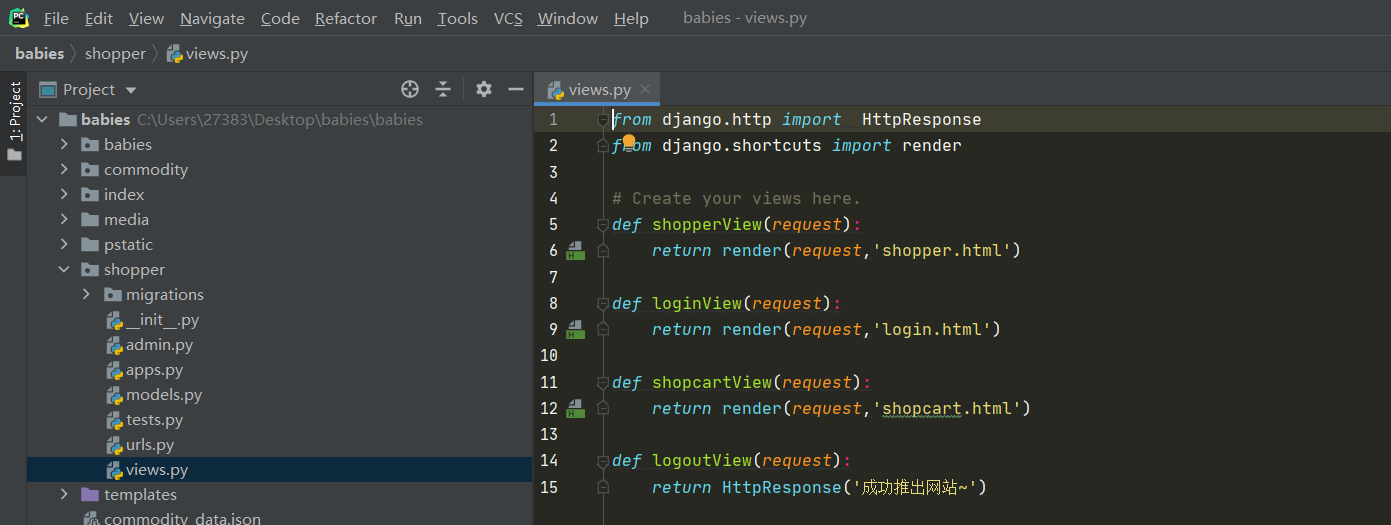This screenshot has height=525, width=1391.
Task: Open the VCS menu
Action: 508,18
